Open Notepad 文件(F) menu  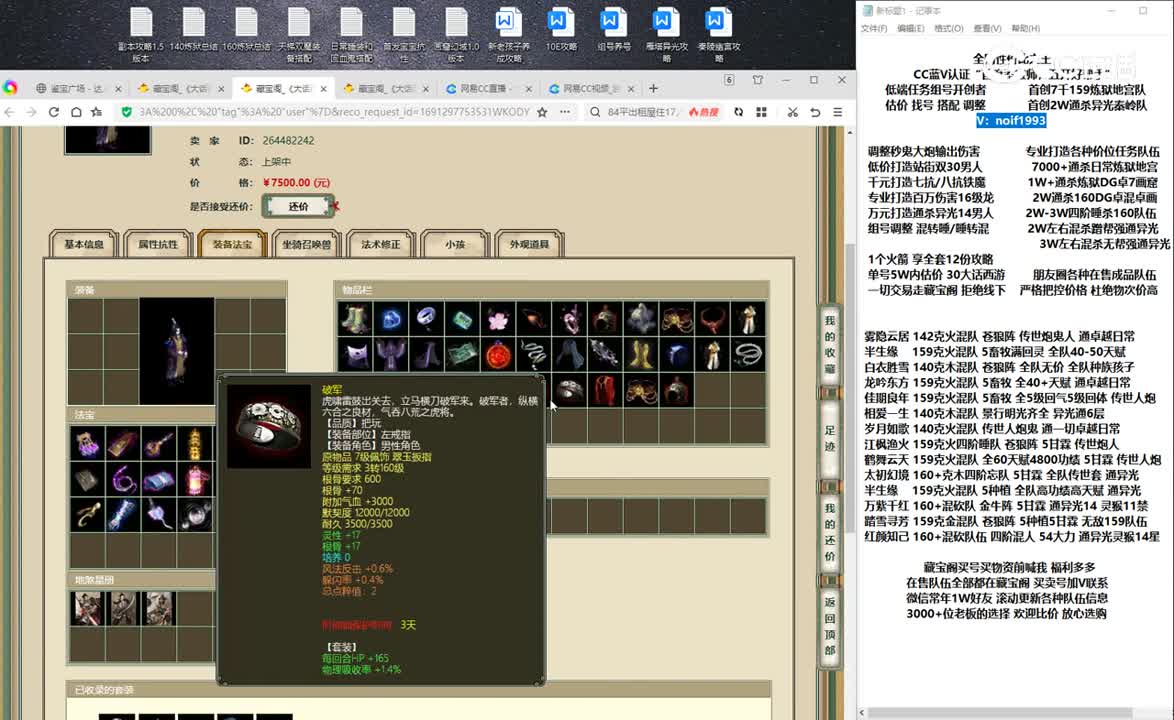pyautogui.click(x=874, y=28)
